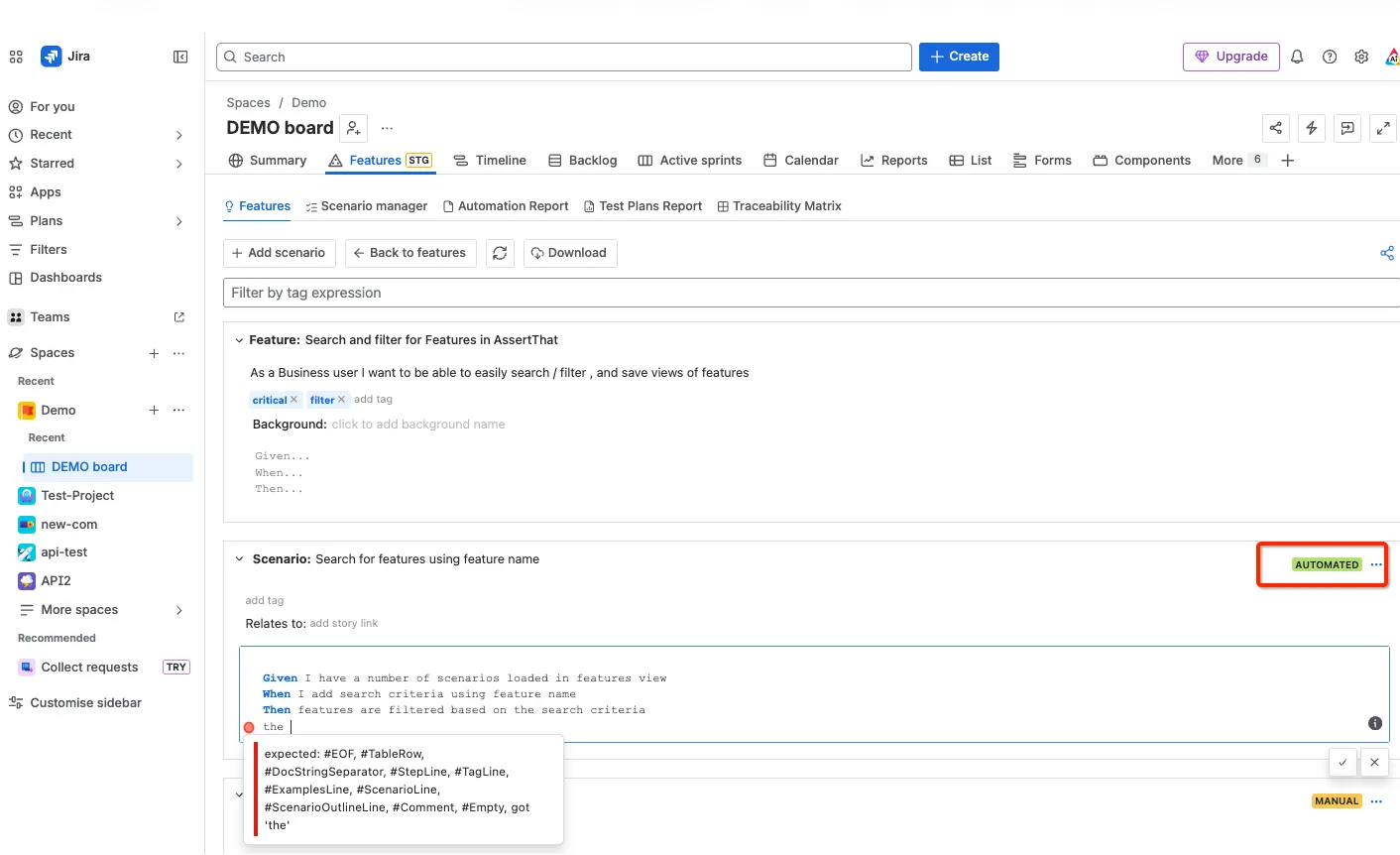The width and height of the screenshot is (1400, 855).
Task: Click the Download button
Action: coord(570,253)
